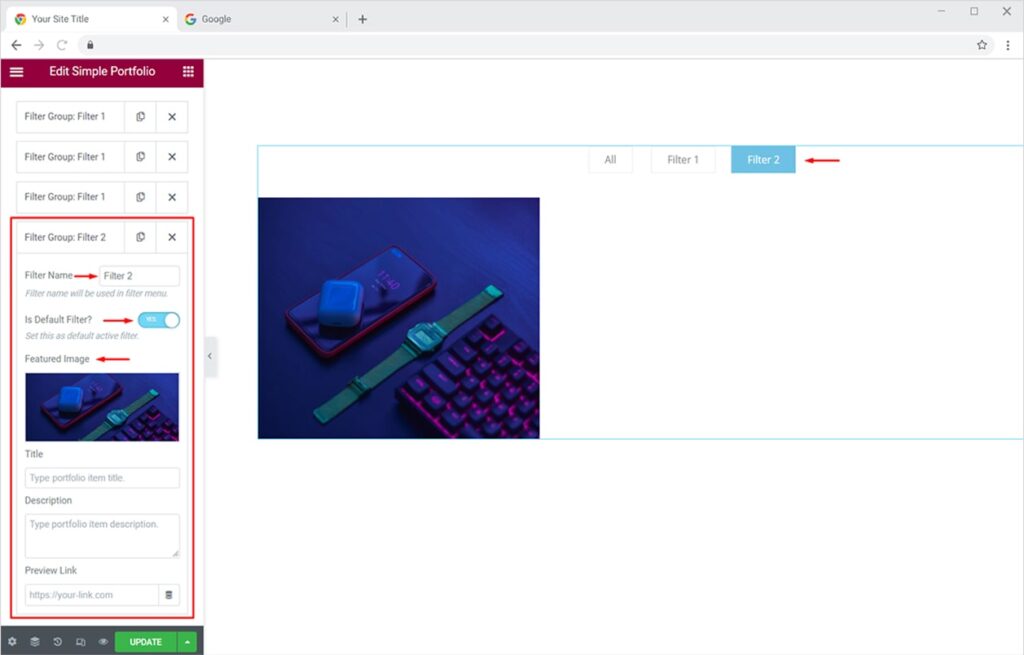
Task: Toggle the Is Default Filter switch
Action: pyautogui.click(x=158, y=320)
